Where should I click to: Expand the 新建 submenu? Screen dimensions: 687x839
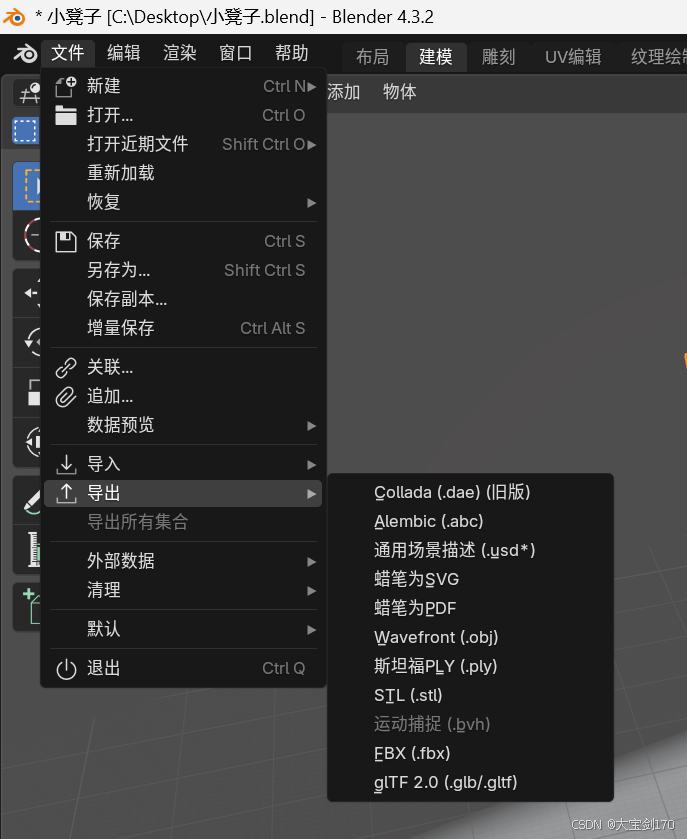pos(183,86)
